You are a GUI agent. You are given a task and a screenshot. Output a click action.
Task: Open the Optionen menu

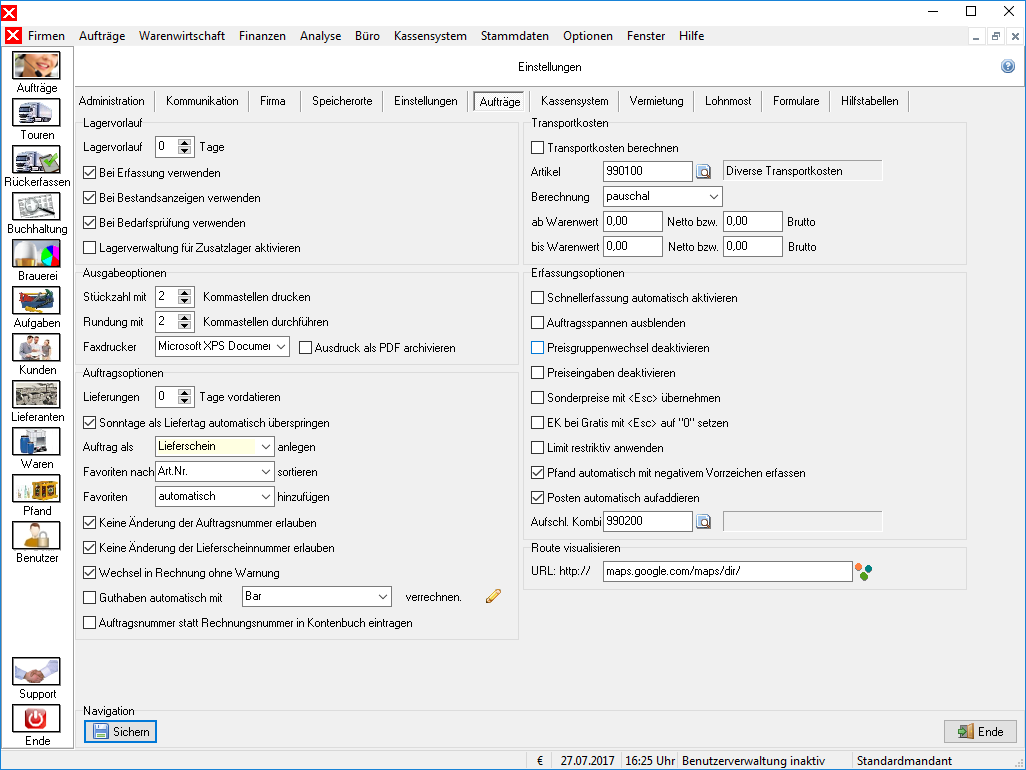(588, 36)
